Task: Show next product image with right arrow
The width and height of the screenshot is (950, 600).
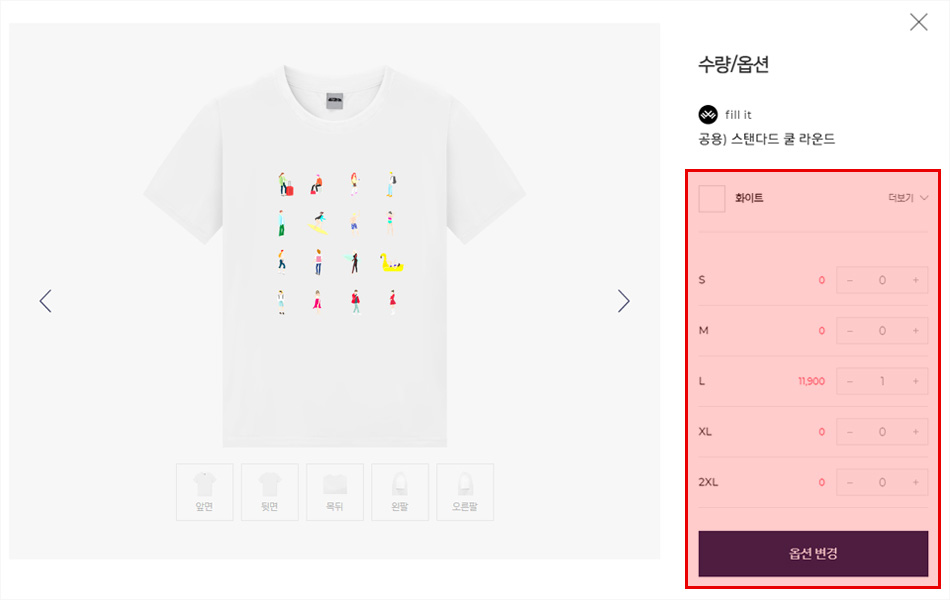Action: tap(624, 301)
